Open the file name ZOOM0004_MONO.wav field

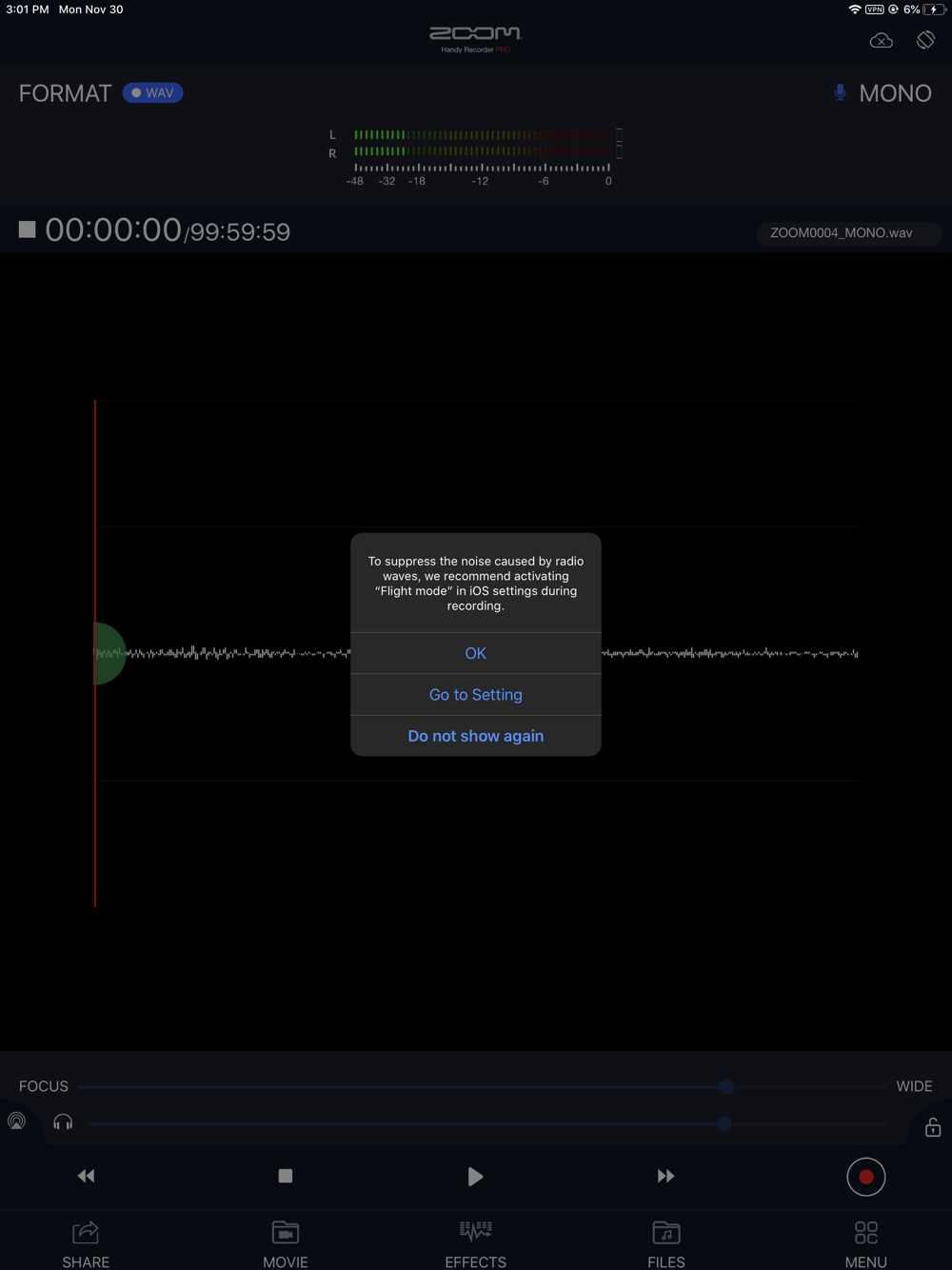coord(848,232)
